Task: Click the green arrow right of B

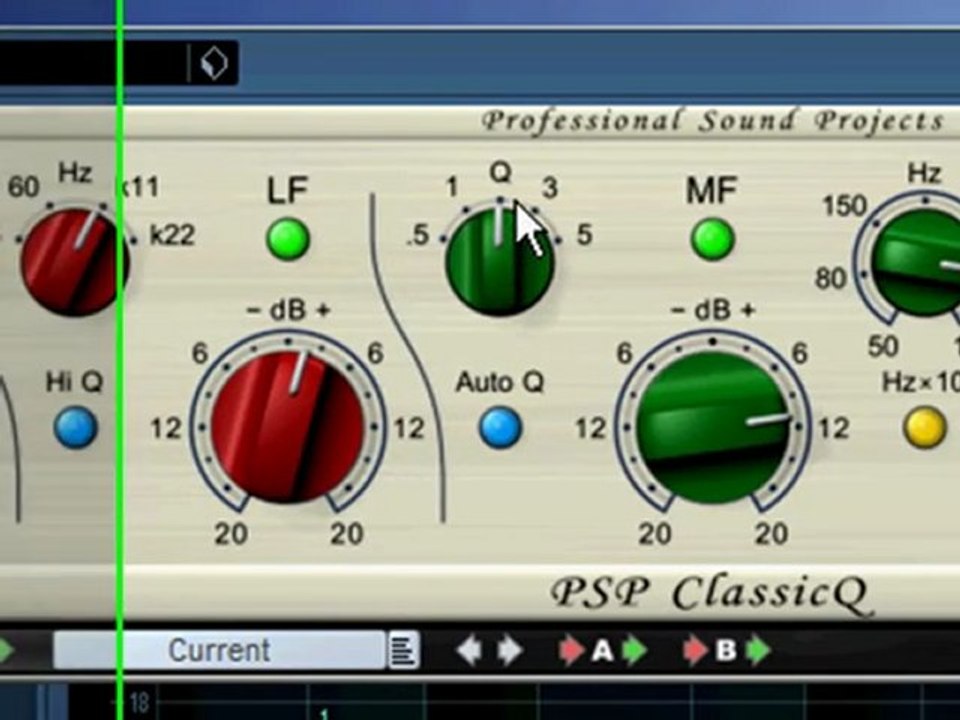Action: click(x=758, y=650)
